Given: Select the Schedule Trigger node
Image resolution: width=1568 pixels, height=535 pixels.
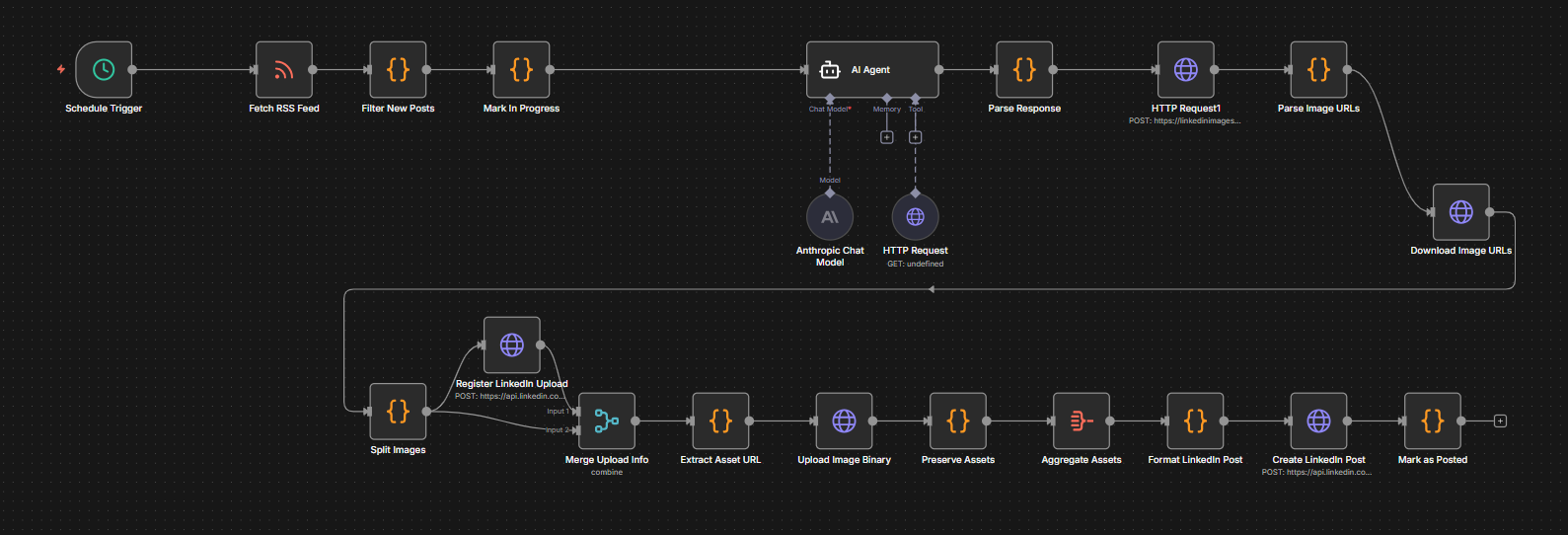Looking at the screenshot, I should tap(104, 70).
